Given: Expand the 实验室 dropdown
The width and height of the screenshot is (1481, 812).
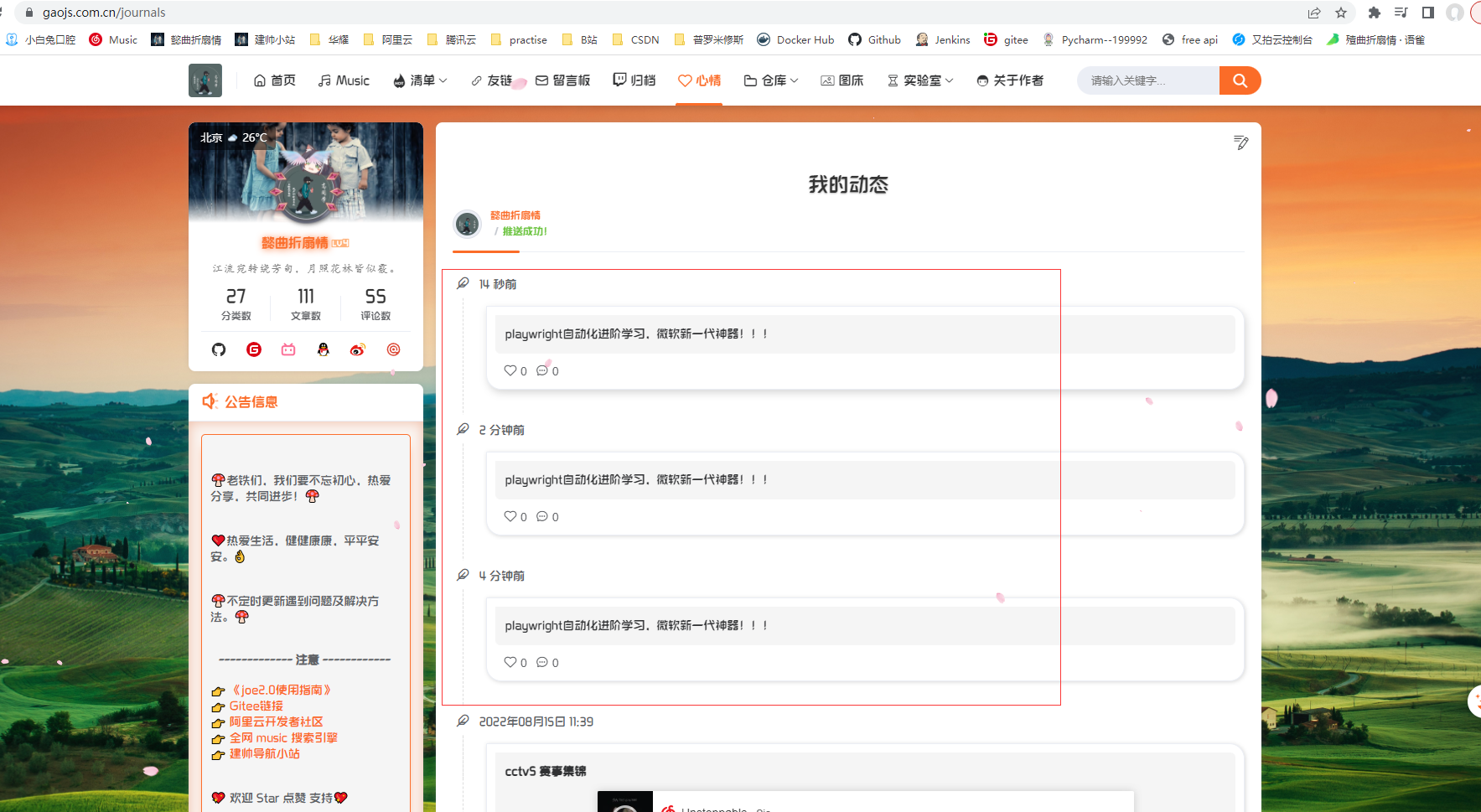Looking at the screenshot, I should click(919, 80).
